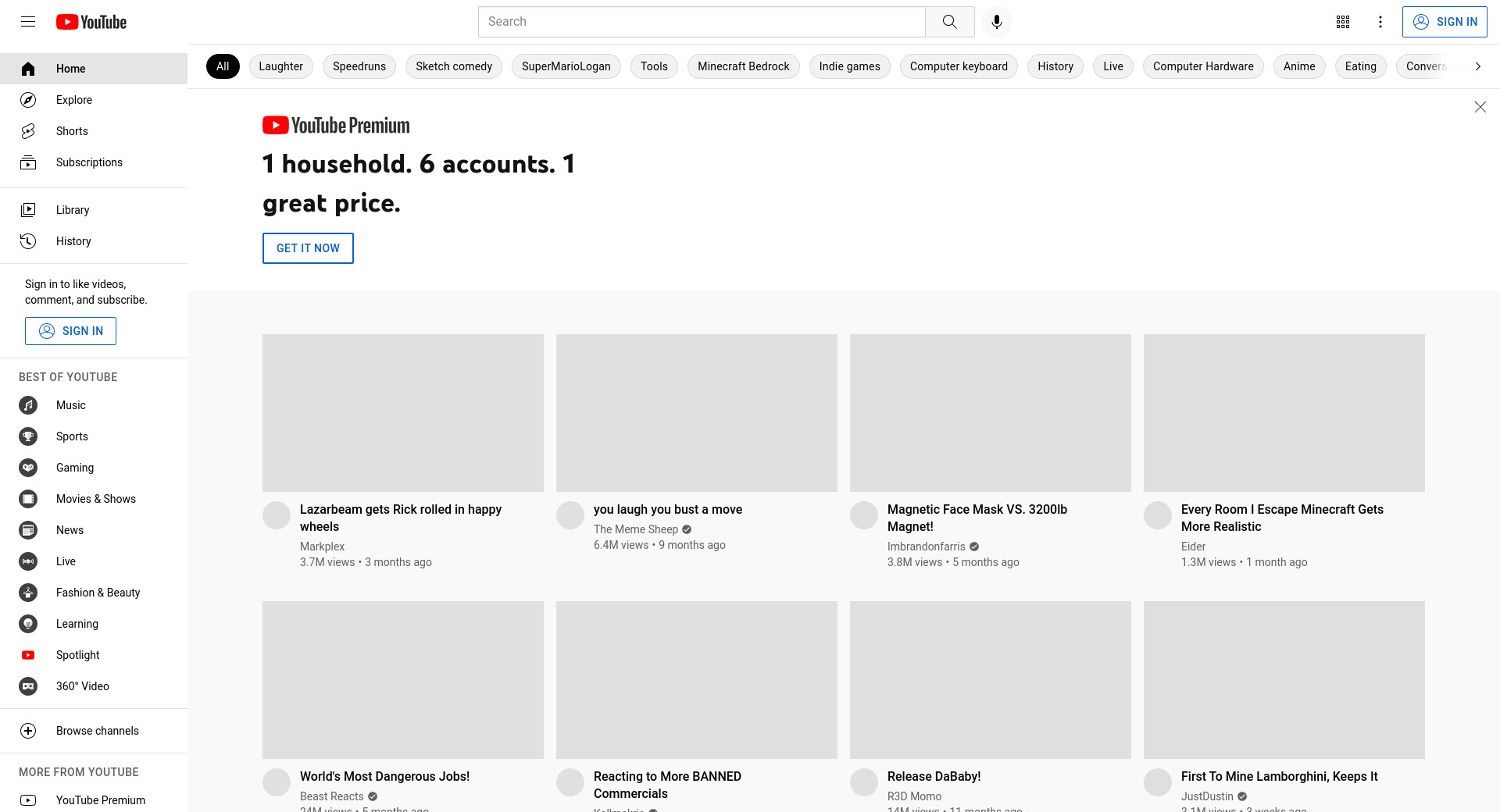Screen dimensions: 1500x812
Task: Select the Minecraft Bedrock chip
Action: tap(744, 66)
